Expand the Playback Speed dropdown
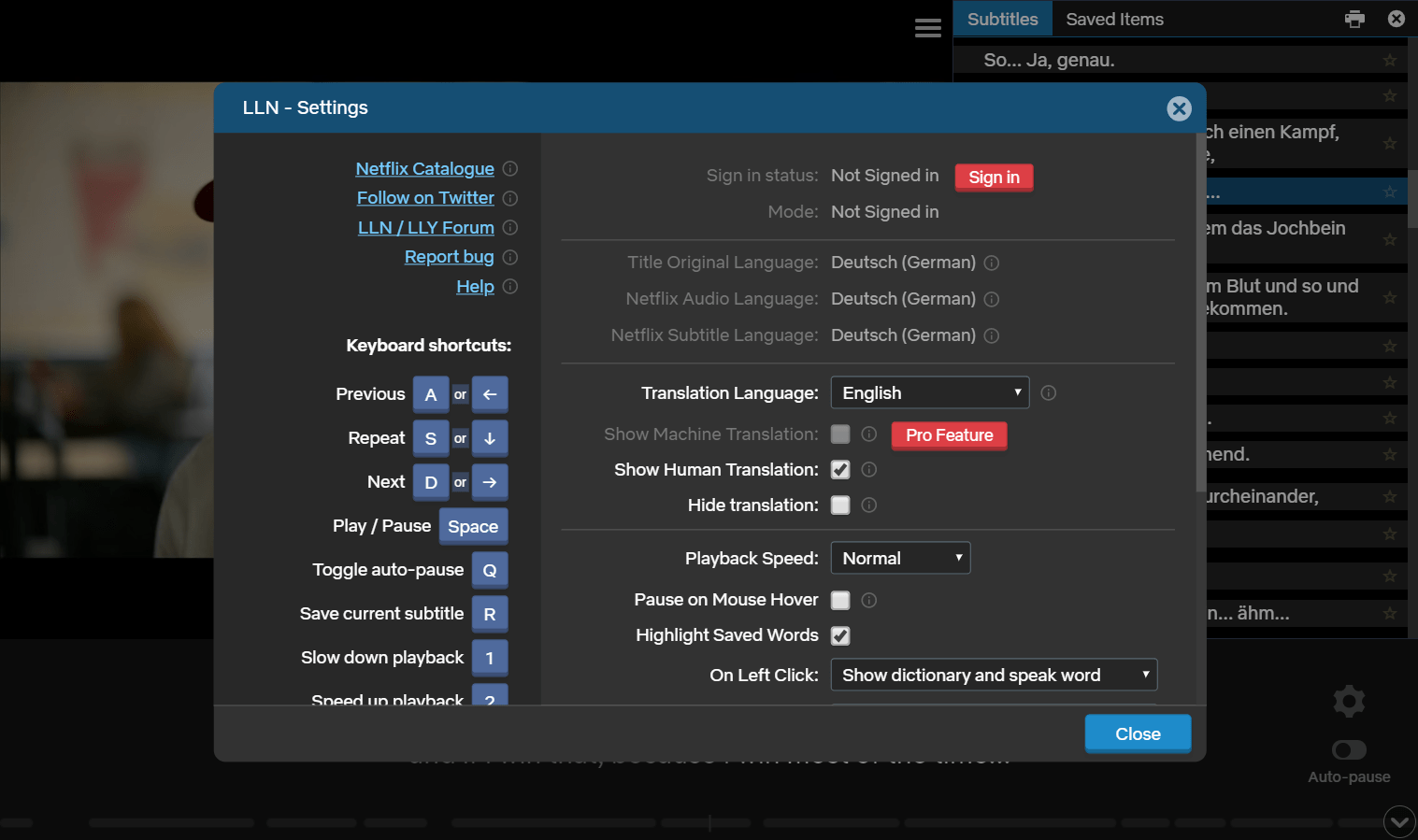 tap(900, 559)
